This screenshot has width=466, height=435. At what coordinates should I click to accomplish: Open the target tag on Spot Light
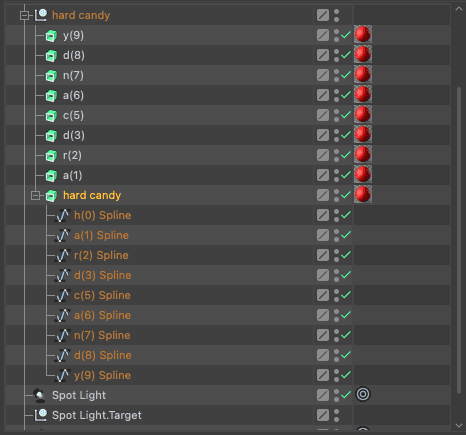point(363,394)
